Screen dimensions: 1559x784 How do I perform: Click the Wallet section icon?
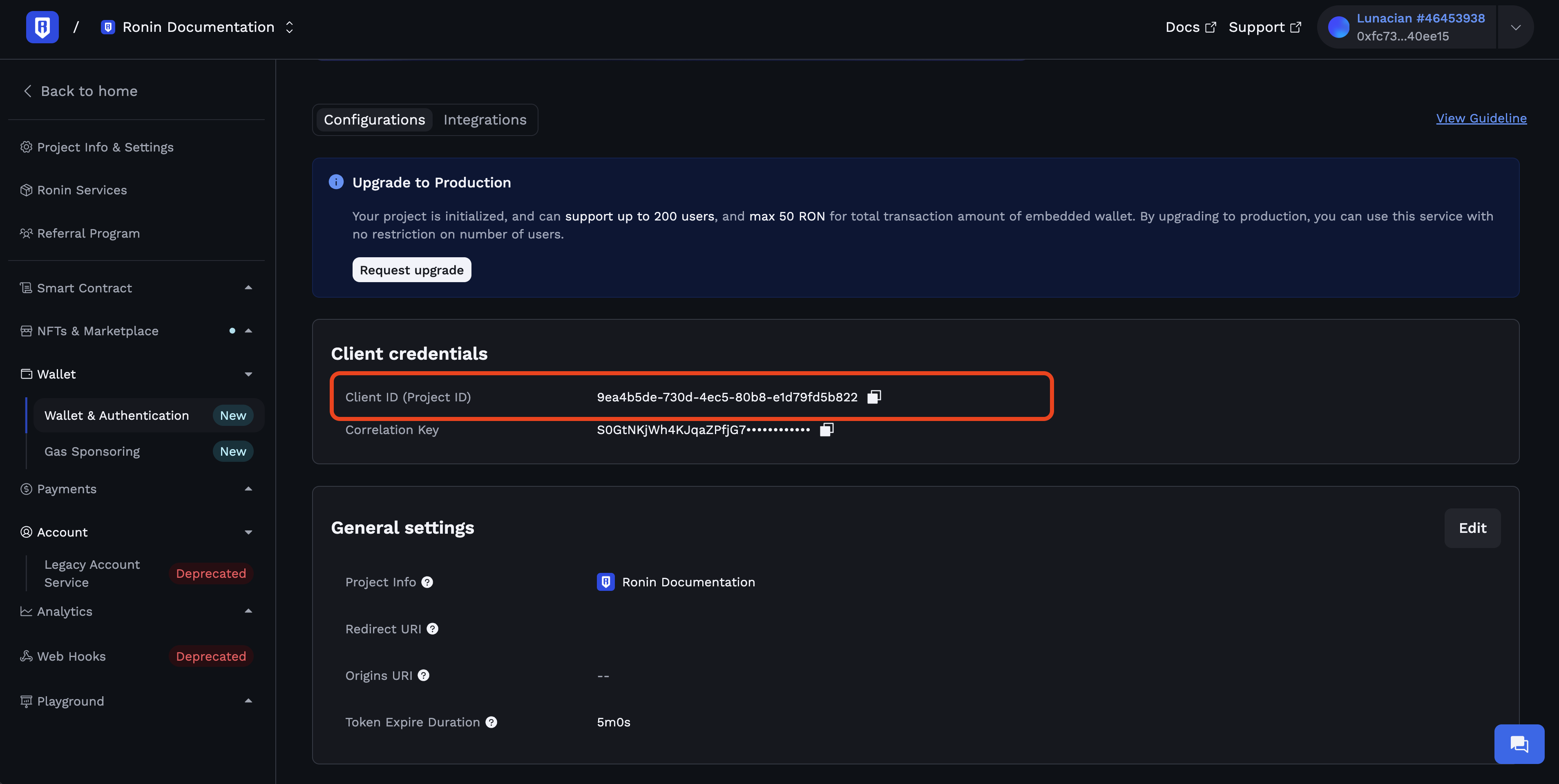[26, 374]
